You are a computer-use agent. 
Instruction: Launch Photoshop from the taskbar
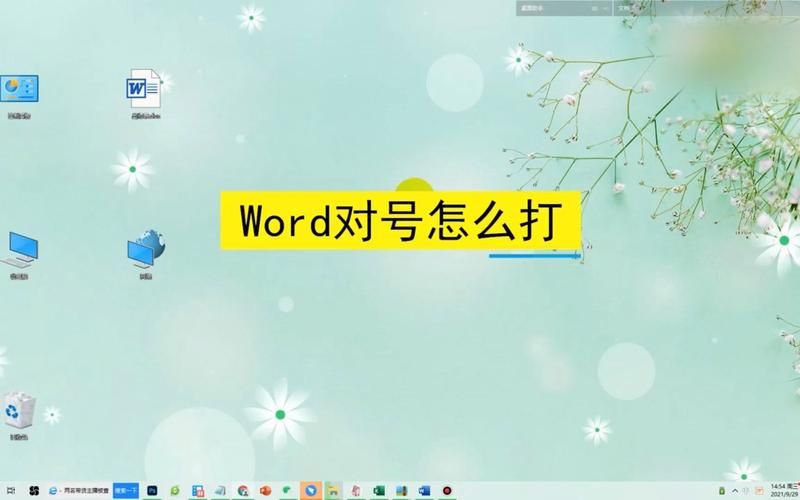pos(152,491)
